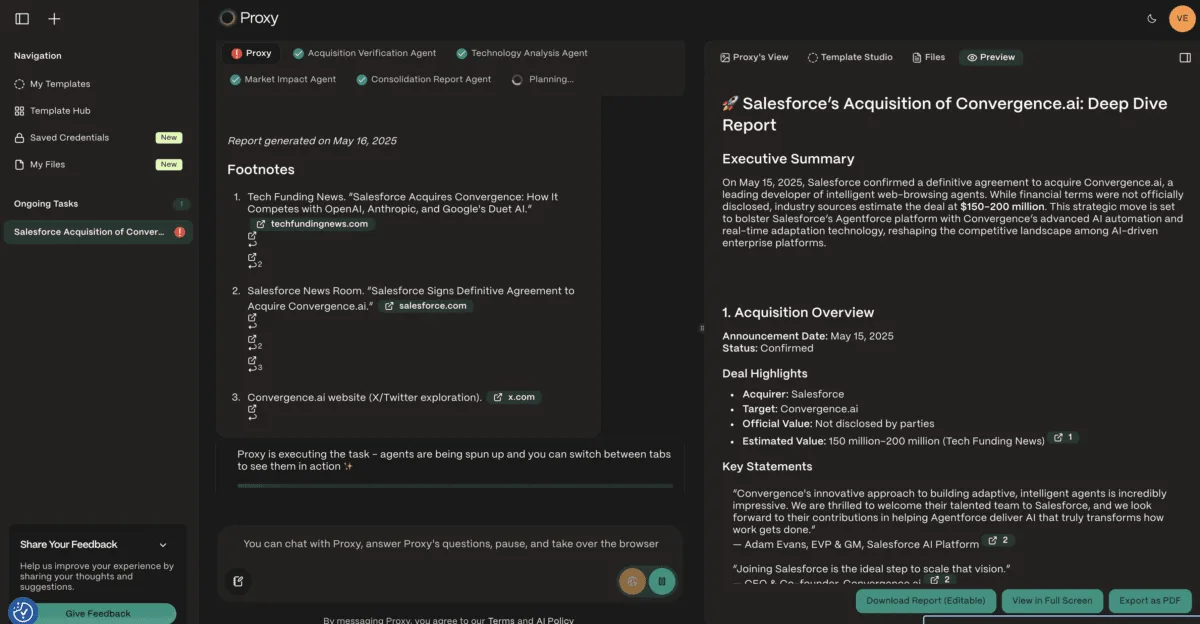Switch to Proxy's View tab
Viewport: 1200px width, 624px height.
754,57
